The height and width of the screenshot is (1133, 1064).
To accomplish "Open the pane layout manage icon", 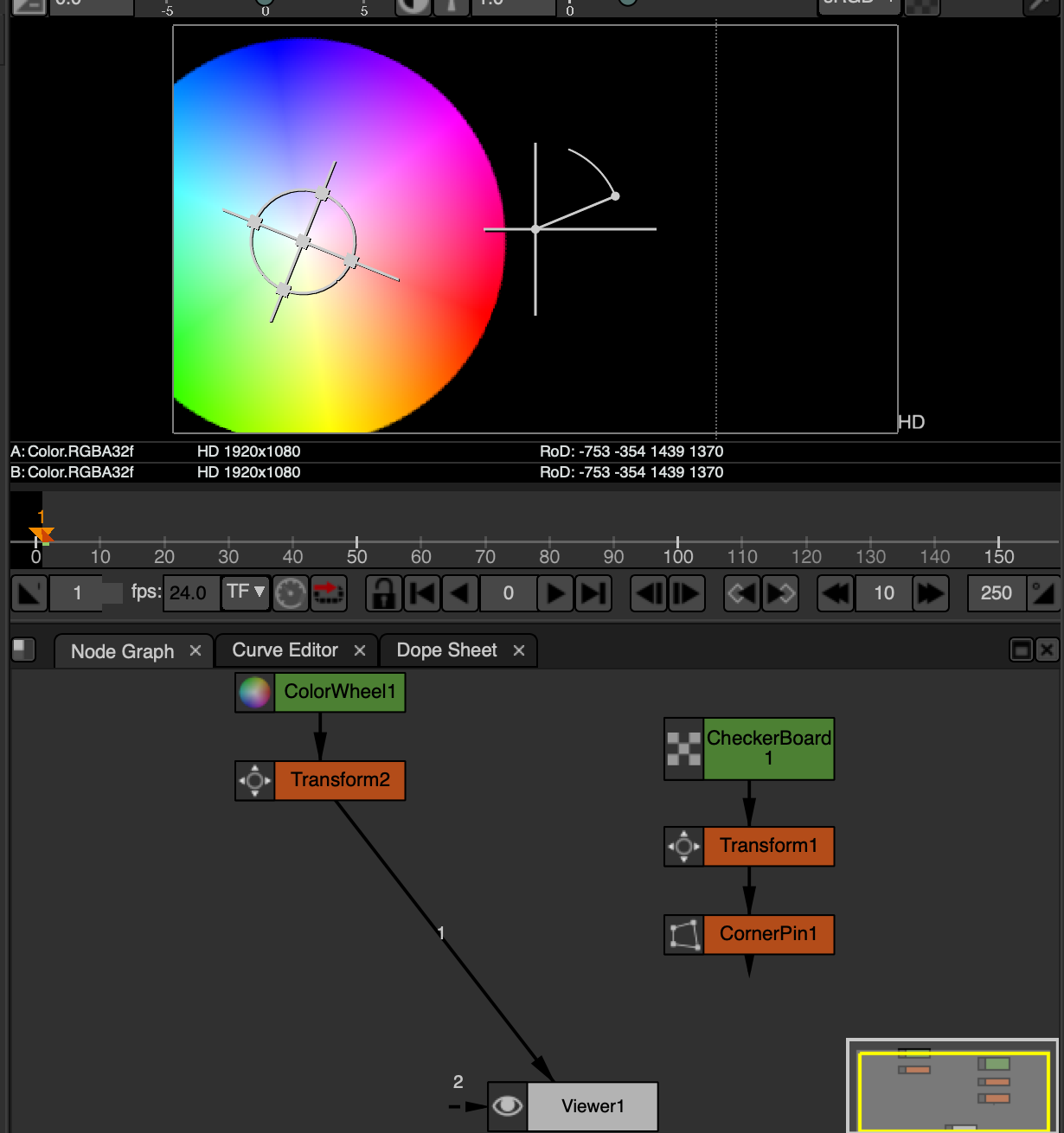I will (23, 650).
